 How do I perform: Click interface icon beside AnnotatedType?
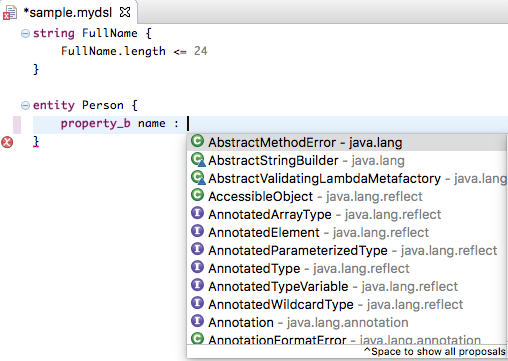pyautogui.click(x=197, y=267)
